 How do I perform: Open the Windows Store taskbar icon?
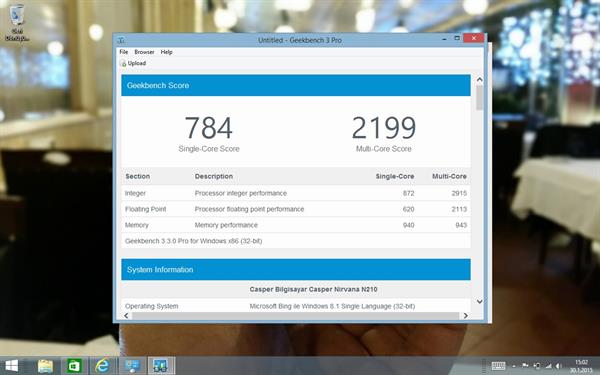click(74, 366)
